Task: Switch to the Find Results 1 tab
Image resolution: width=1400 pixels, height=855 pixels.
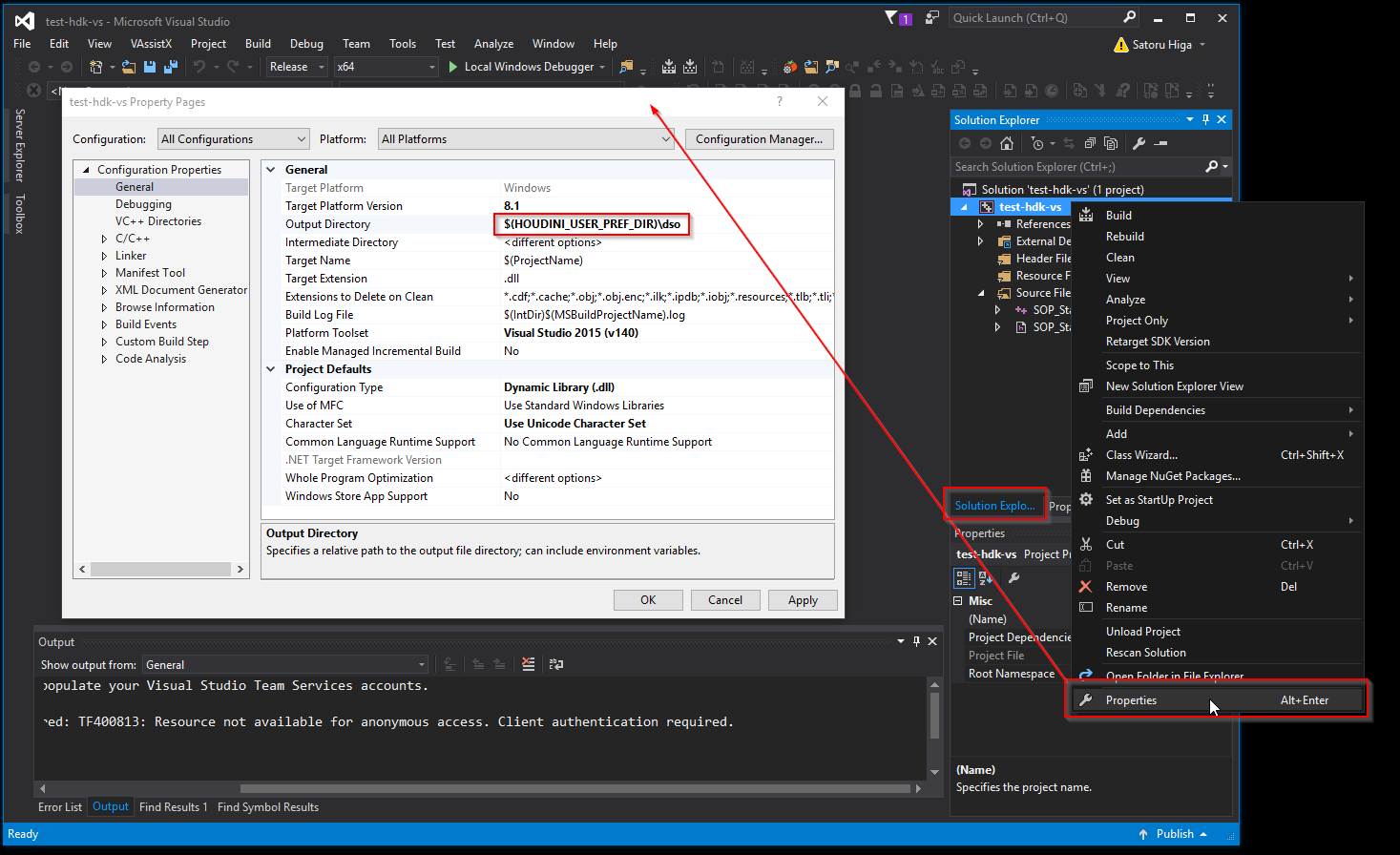Action: 173,807
